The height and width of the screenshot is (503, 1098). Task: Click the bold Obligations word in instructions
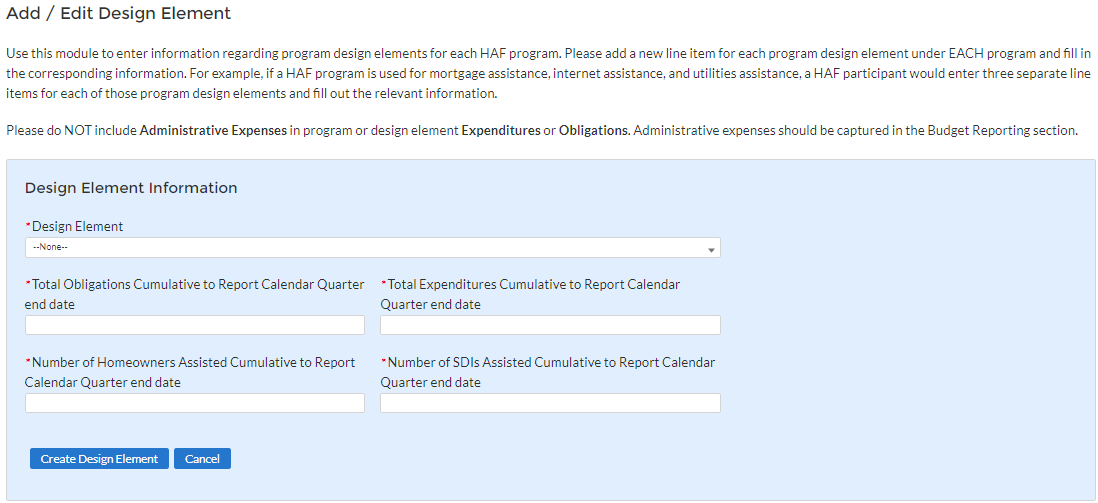[x=594, y=131]
